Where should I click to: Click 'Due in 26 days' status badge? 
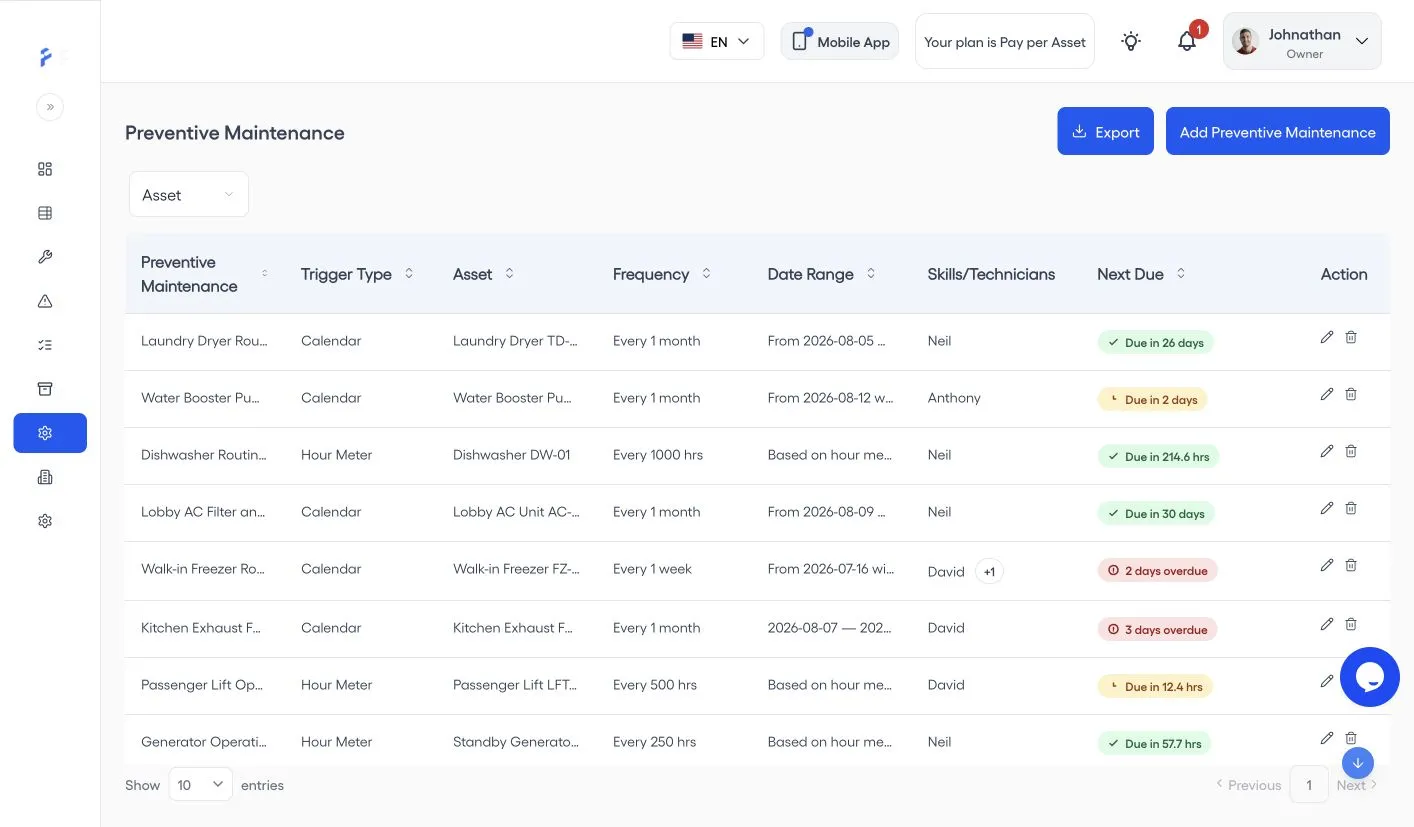(1155, 343)
